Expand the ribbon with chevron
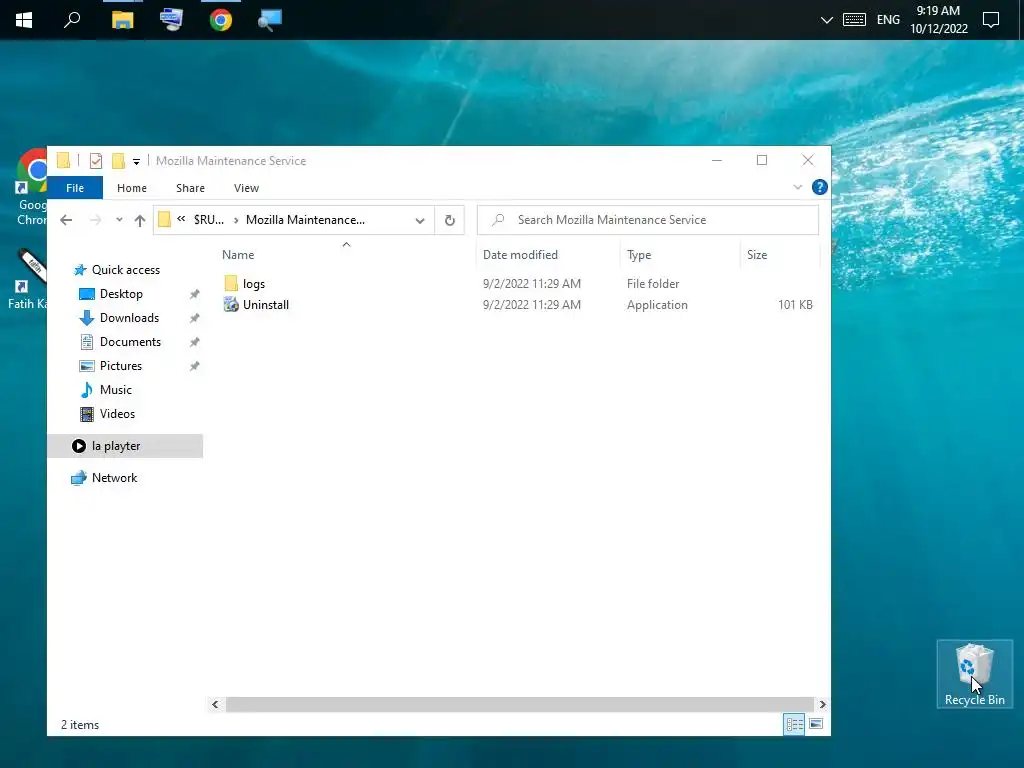The width and height of the screenshot is (1024, 768). (797, 187)
